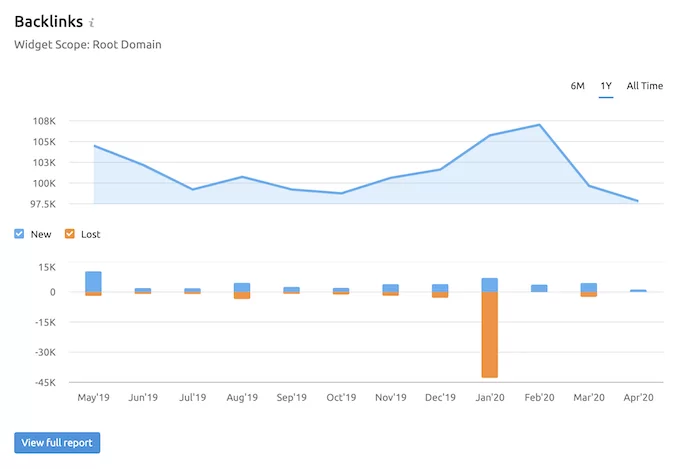The image size is (680, 469).
Task: Open the View full report button
Action: pyautogui.click(x=57, y=443)
